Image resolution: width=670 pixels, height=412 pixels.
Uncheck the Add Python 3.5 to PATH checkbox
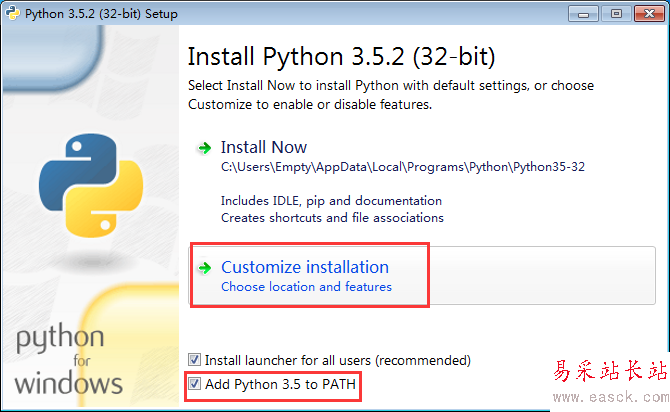[x=195, y=384]
